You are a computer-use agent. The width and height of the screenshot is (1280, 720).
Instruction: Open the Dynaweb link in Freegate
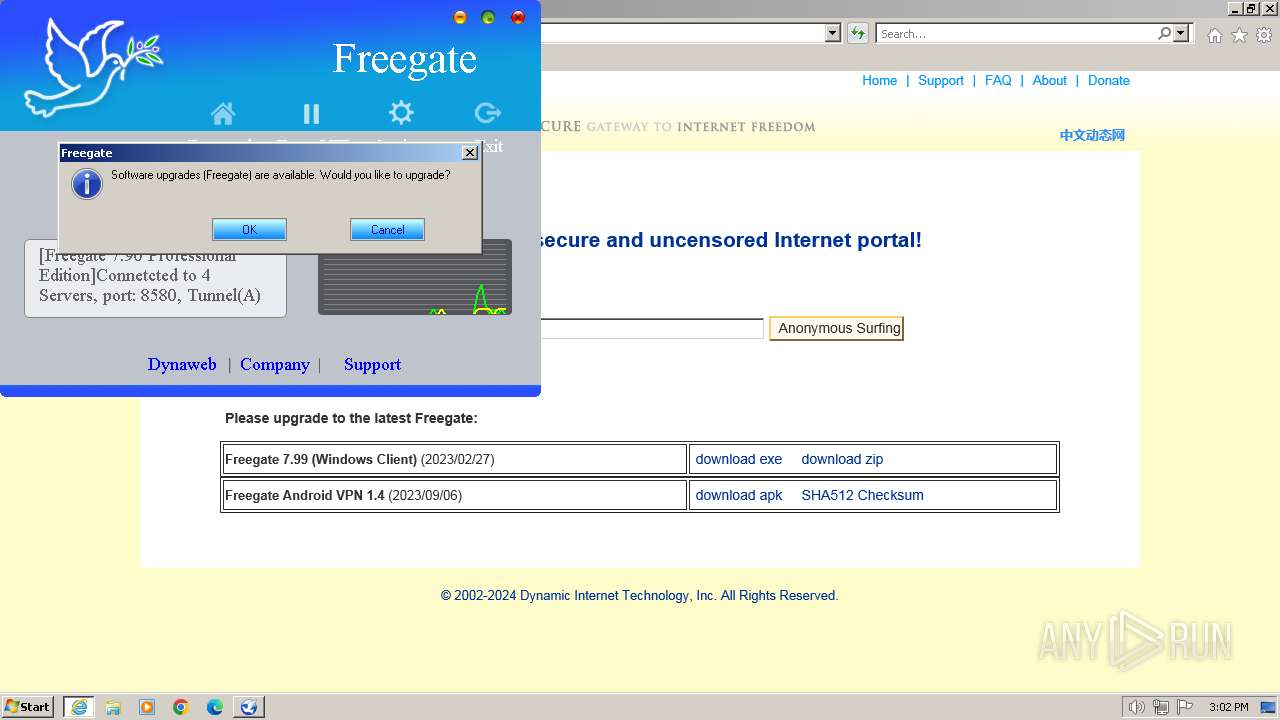(x=182, y=364)
